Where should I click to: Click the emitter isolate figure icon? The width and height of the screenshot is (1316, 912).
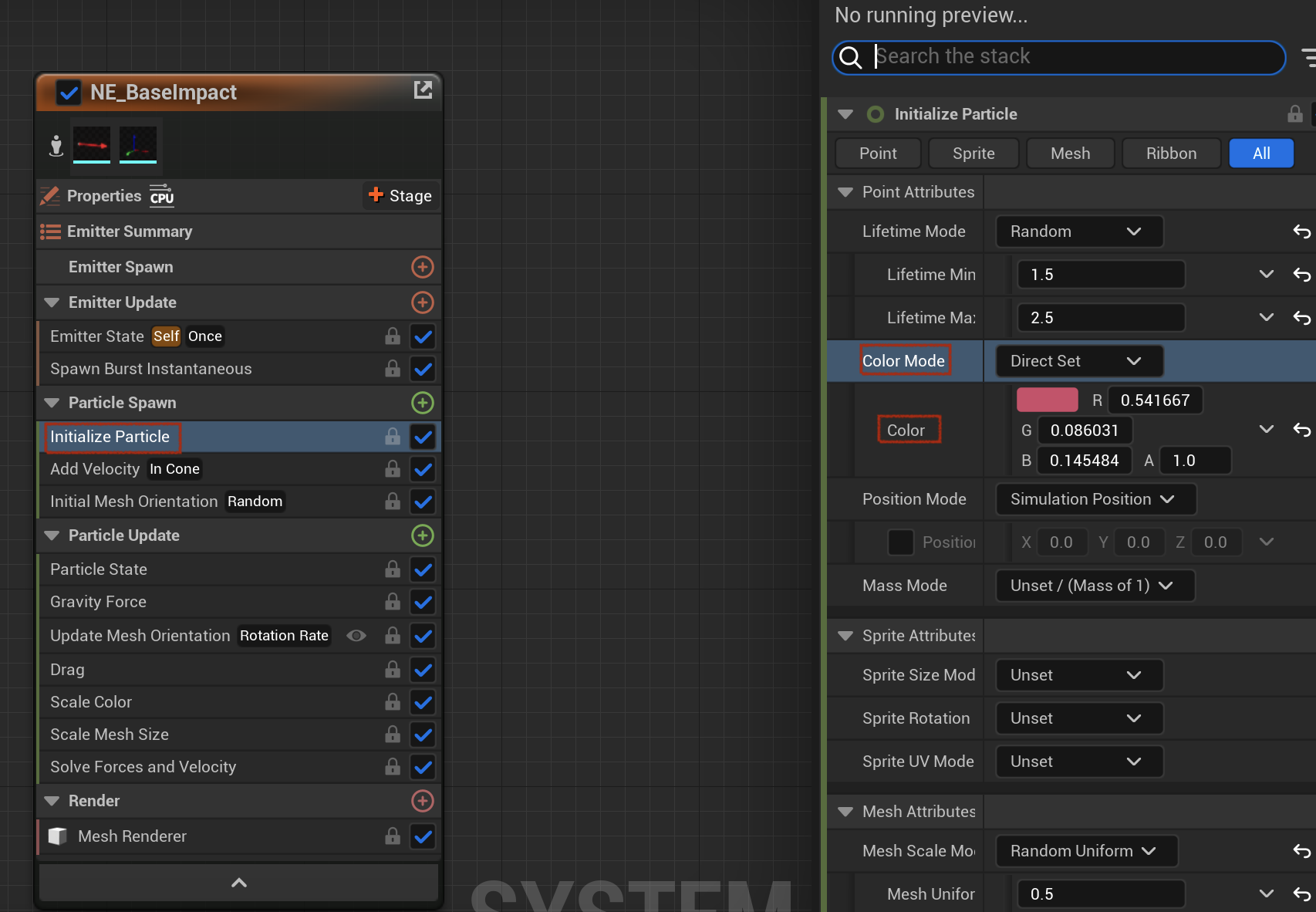pos(56,145)
